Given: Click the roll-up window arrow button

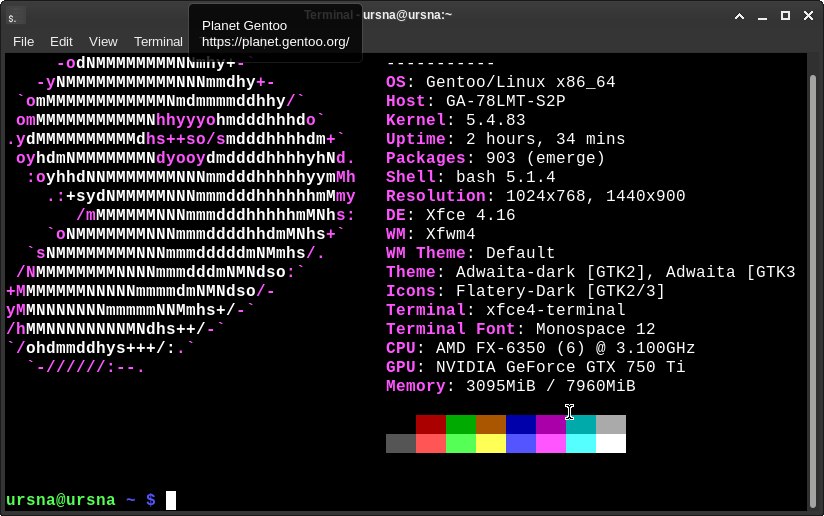Looking at the screenshot, I should pos(739,16).
